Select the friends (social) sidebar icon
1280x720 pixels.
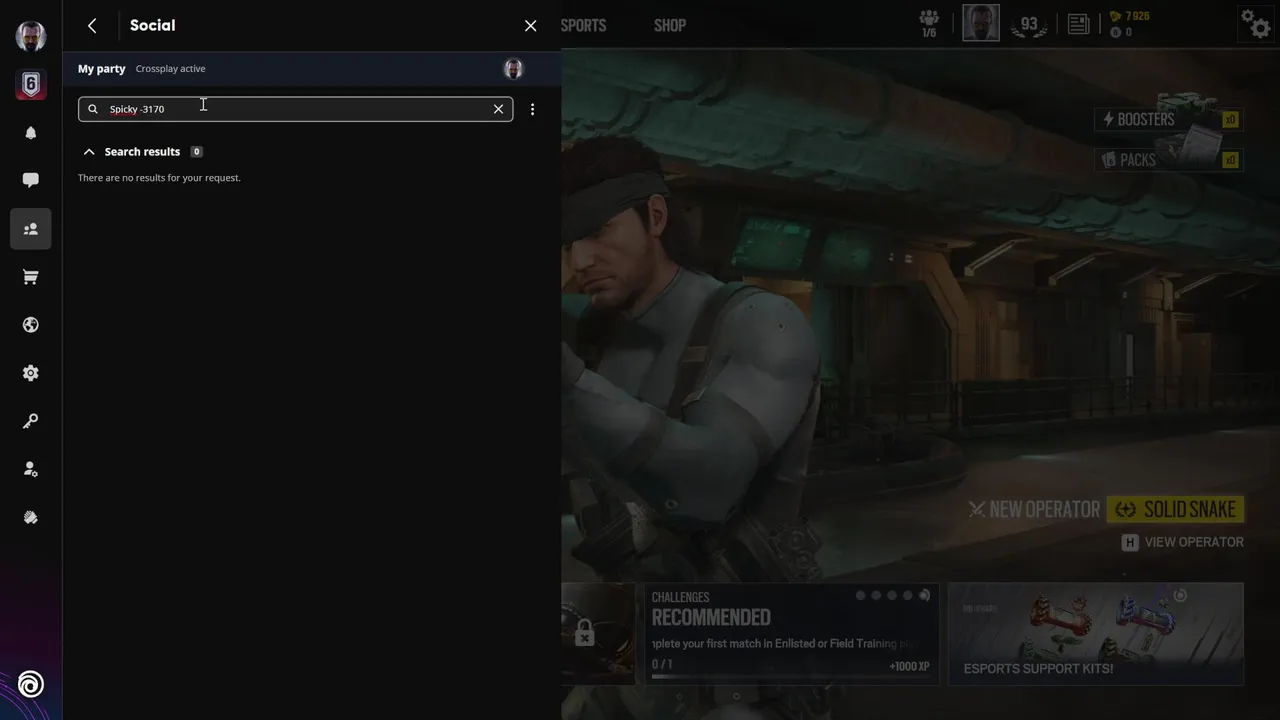(x=31, y=229)
